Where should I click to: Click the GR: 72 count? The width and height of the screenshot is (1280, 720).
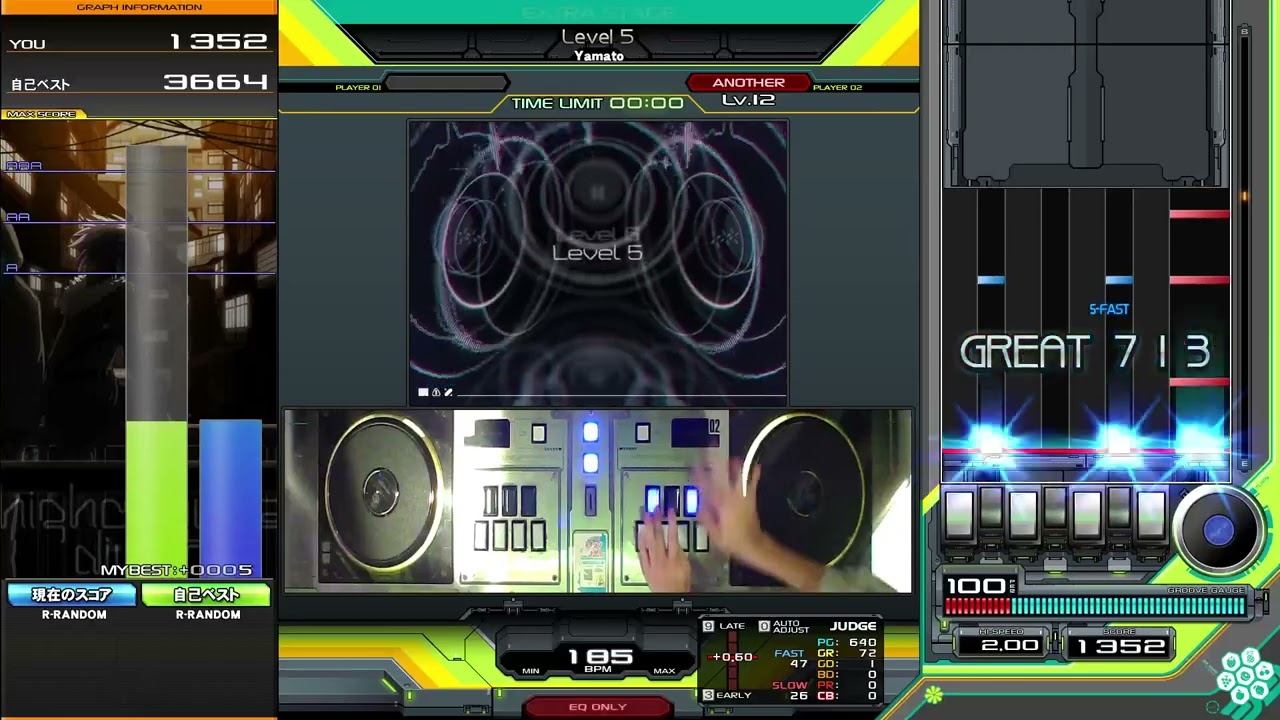(x=847, y=653)
